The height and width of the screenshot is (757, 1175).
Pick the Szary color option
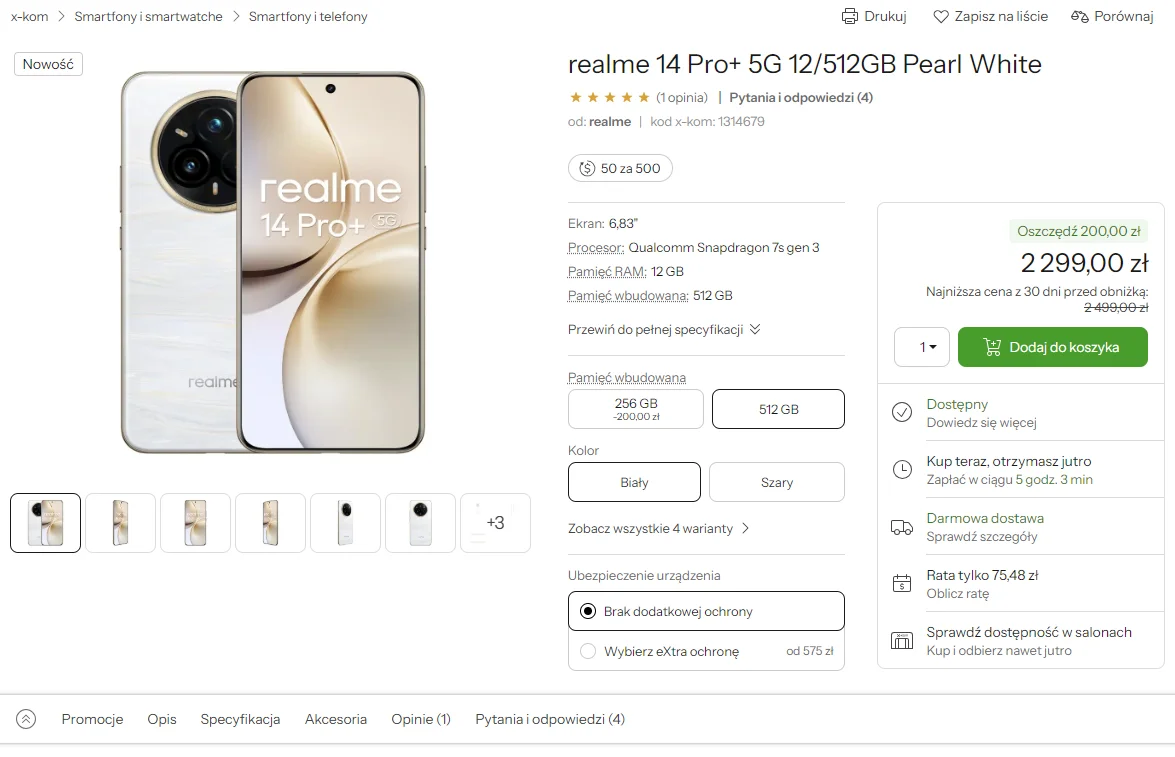tap(776, 482)
